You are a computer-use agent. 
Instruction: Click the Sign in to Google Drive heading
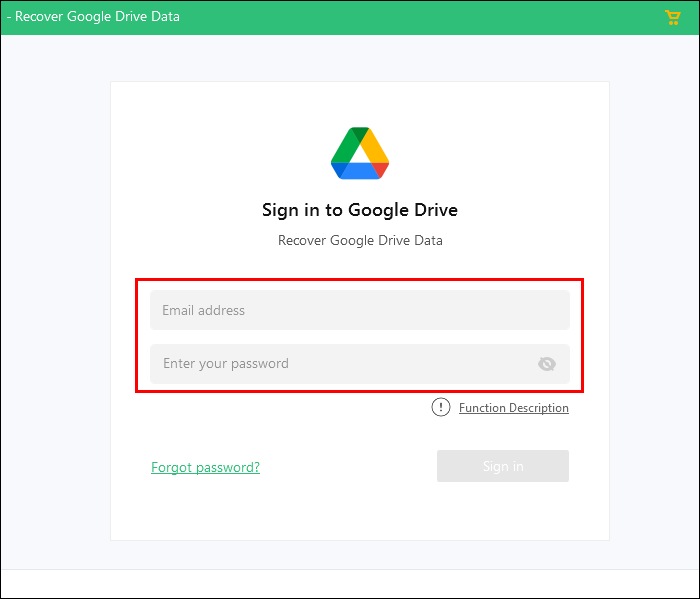click(360, 210)
